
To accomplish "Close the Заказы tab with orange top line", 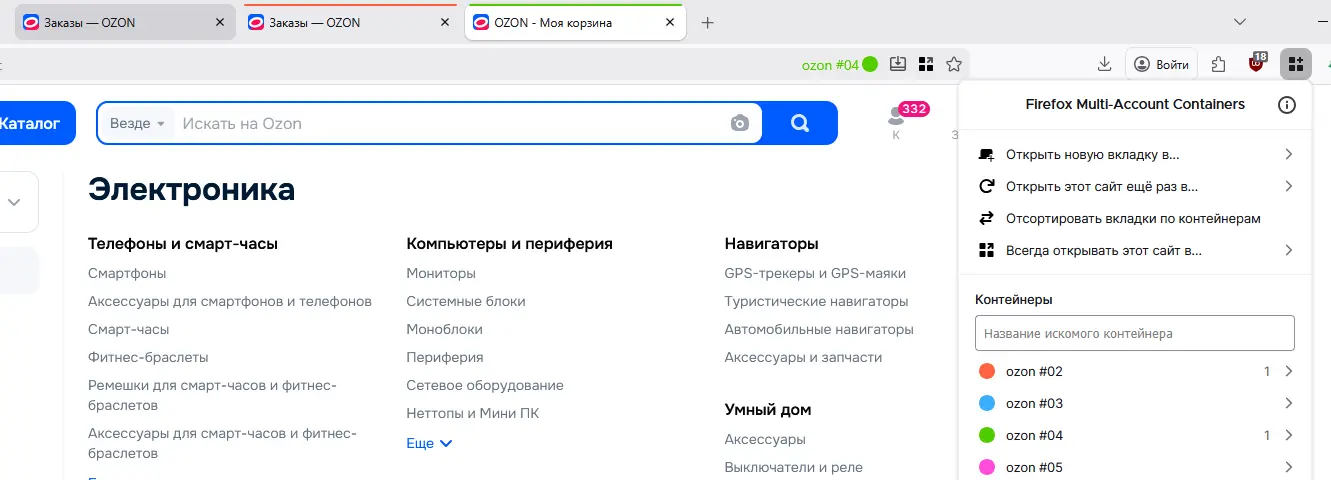I will (x=446, y=22).
